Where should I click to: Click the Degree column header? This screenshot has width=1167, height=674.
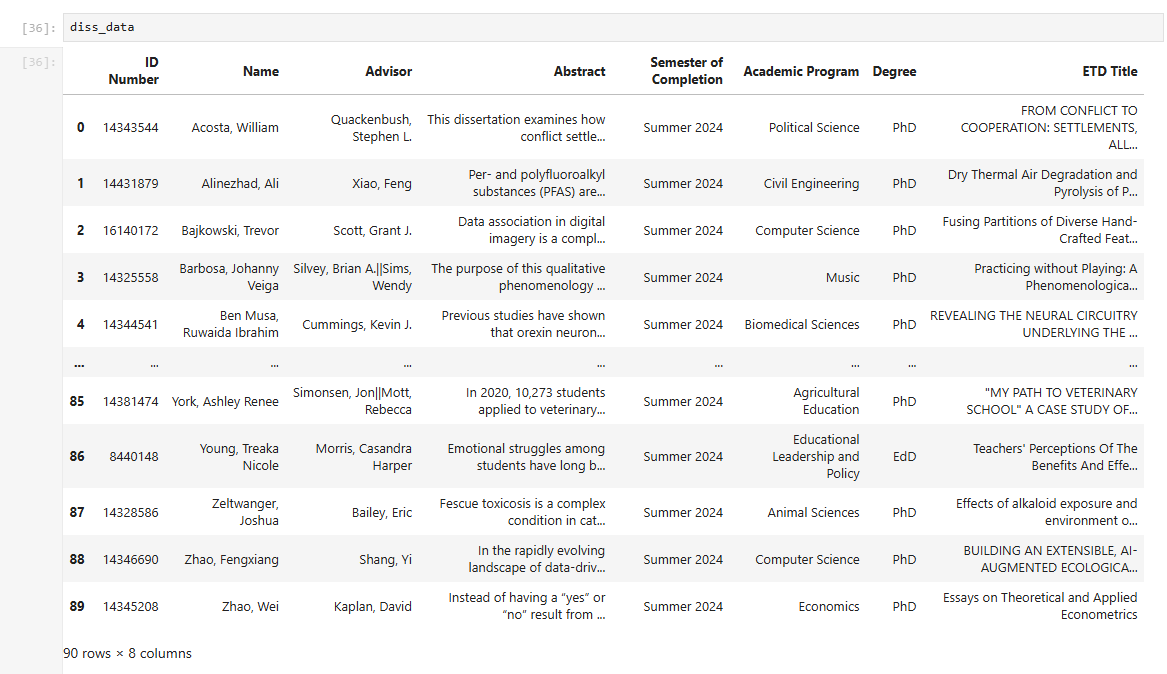click(x=894, y=71)
